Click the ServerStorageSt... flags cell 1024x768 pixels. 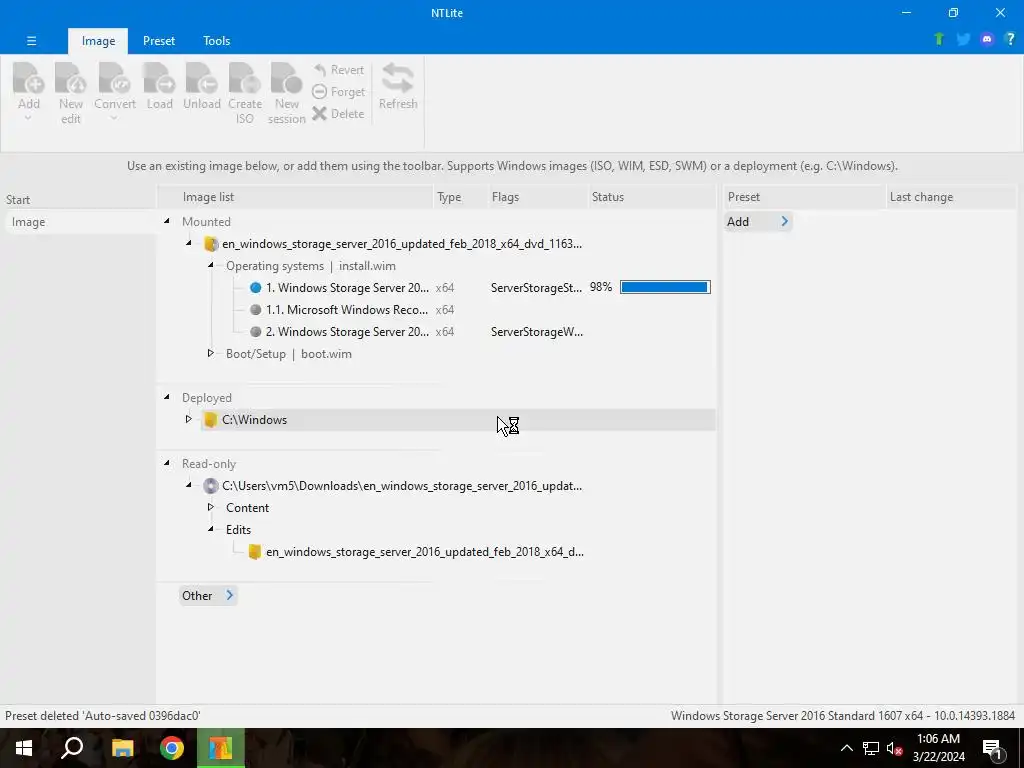(536, 288)
